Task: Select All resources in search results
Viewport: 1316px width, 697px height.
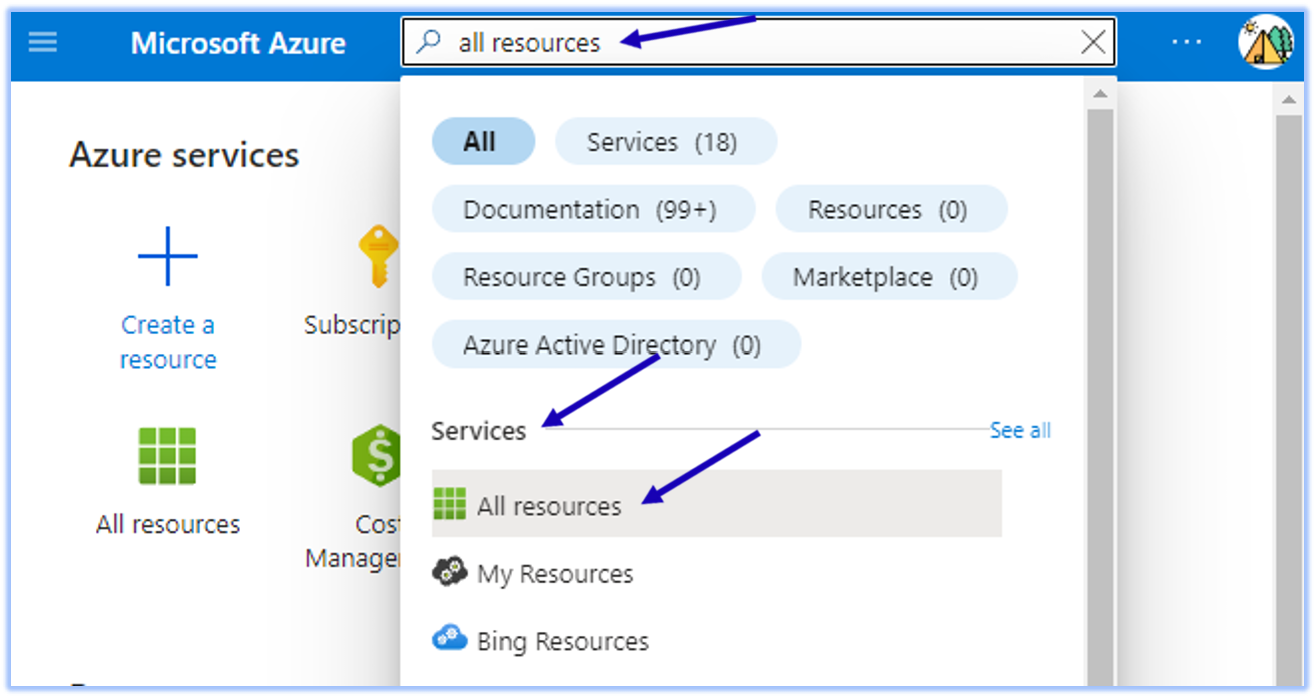Action: click(549, 506)
